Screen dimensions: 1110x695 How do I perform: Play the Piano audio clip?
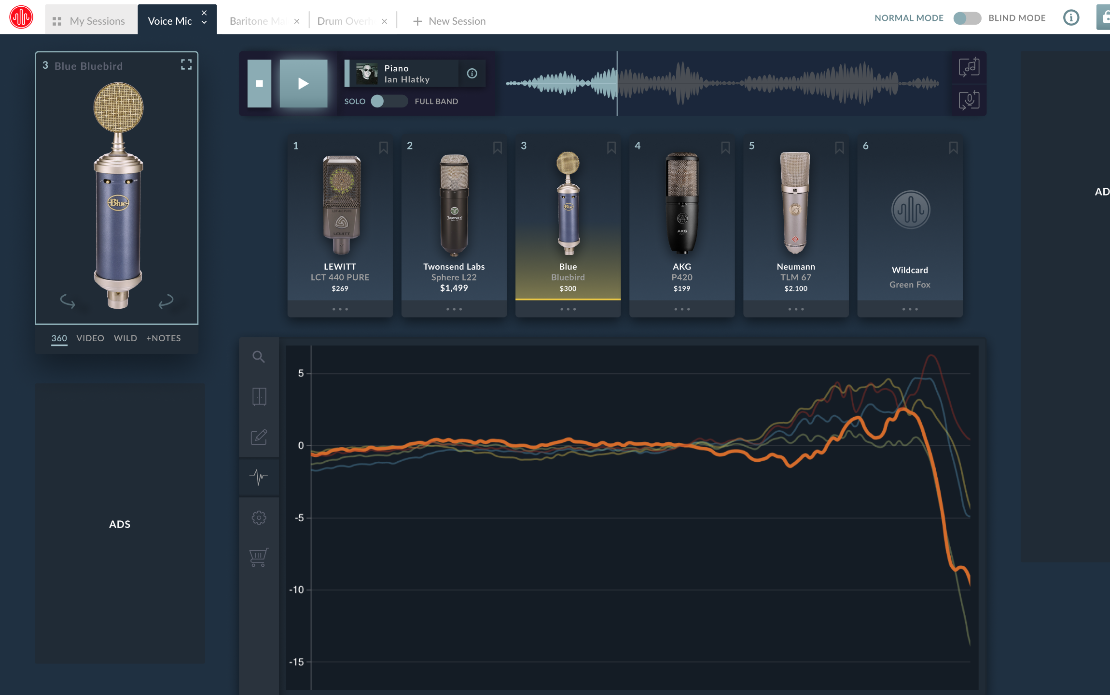point(303,84)
